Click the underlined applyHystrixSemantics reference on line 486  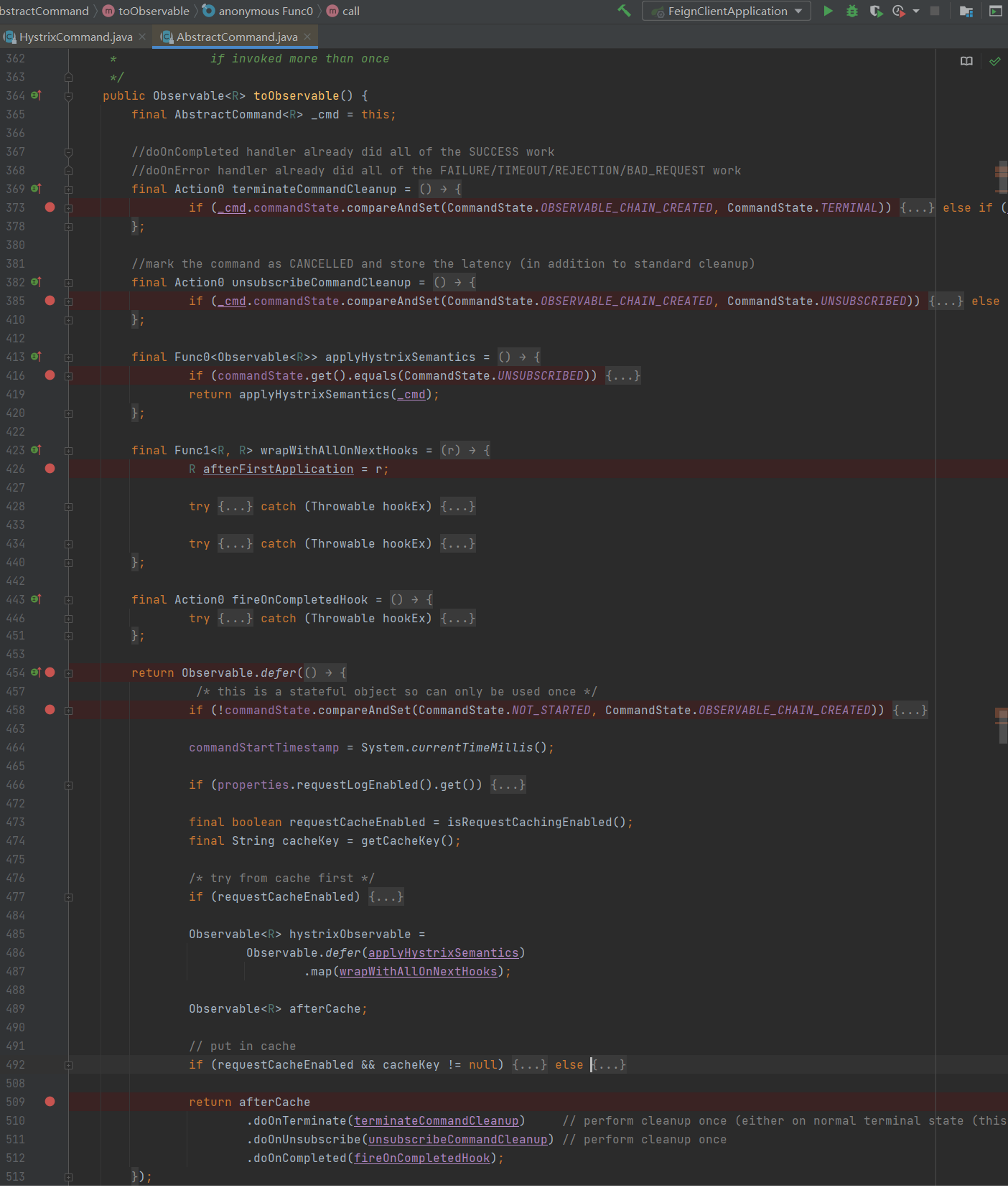[443, 952]
